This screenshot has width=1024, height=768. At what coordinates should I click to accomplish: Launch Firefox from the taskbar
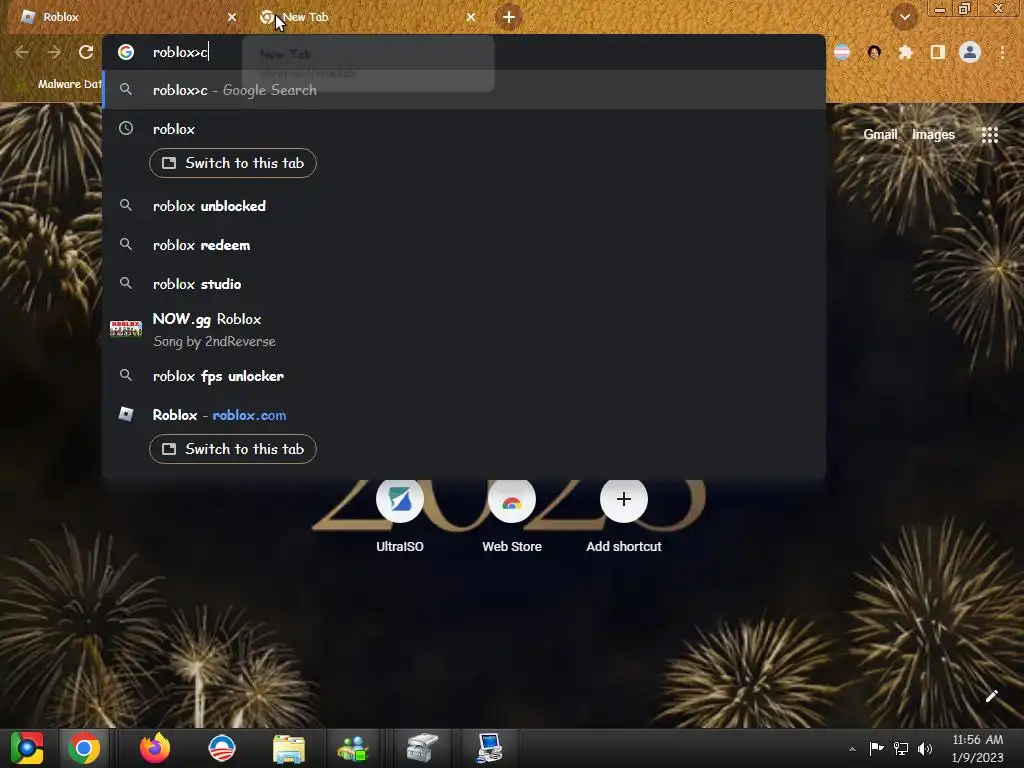tap(155, 748)
